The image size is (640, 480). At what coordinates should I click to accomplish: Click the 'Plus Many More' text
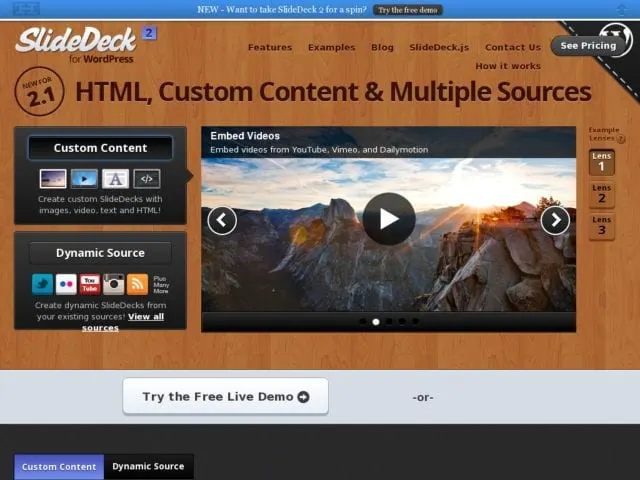point(161,284)
